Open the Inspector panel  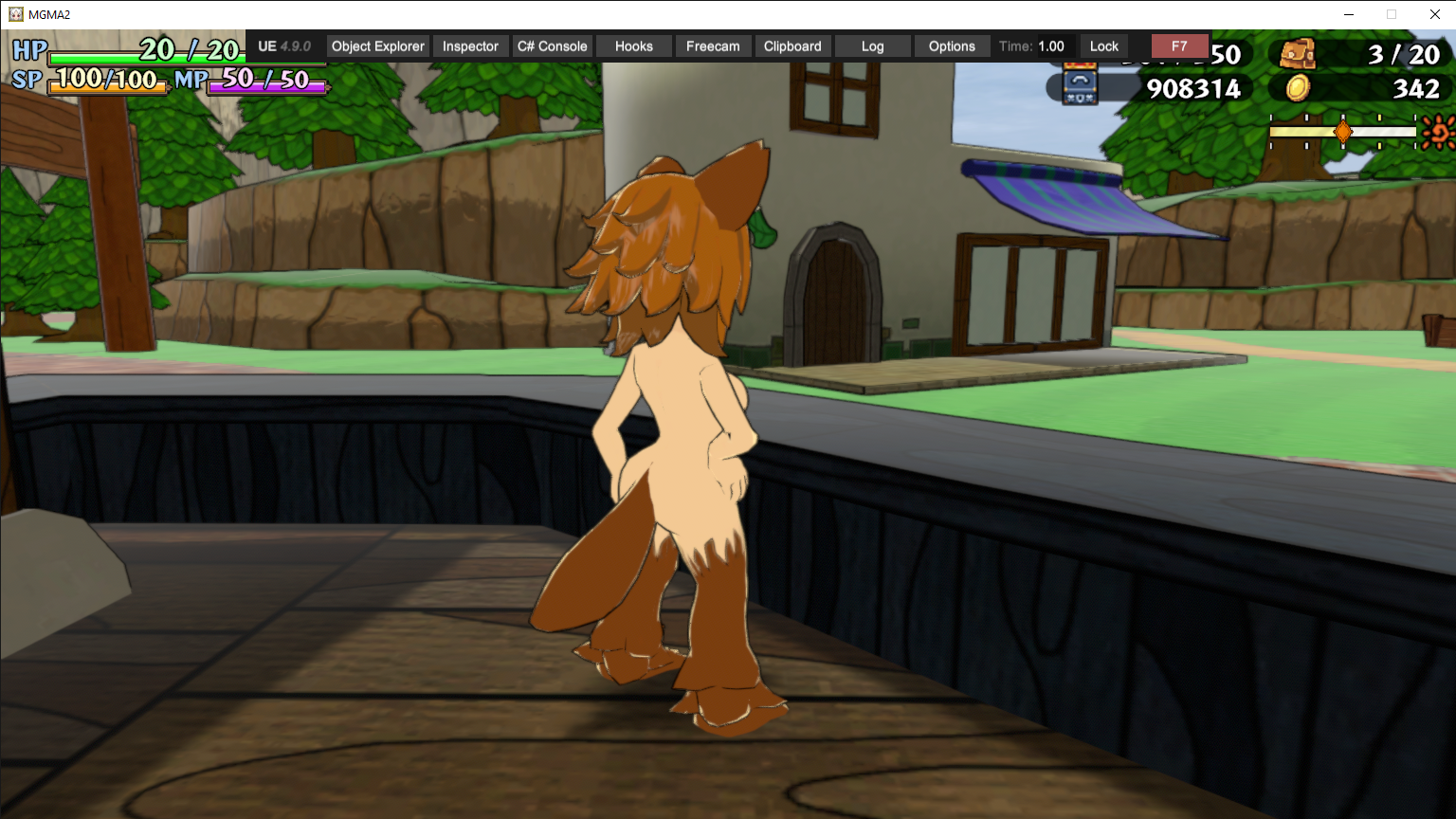(470, 46)
